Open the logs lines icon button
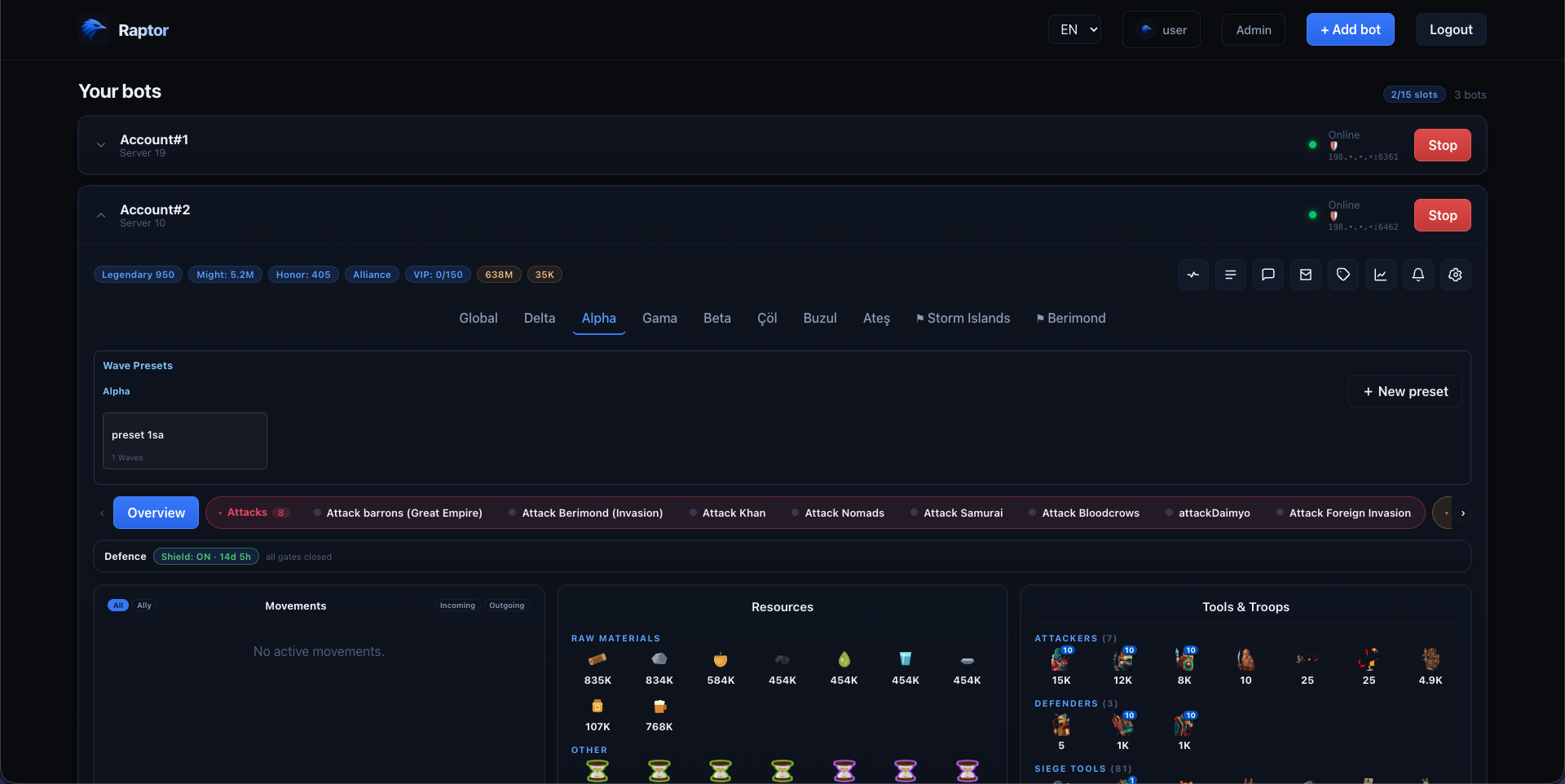 (1231, 275)
